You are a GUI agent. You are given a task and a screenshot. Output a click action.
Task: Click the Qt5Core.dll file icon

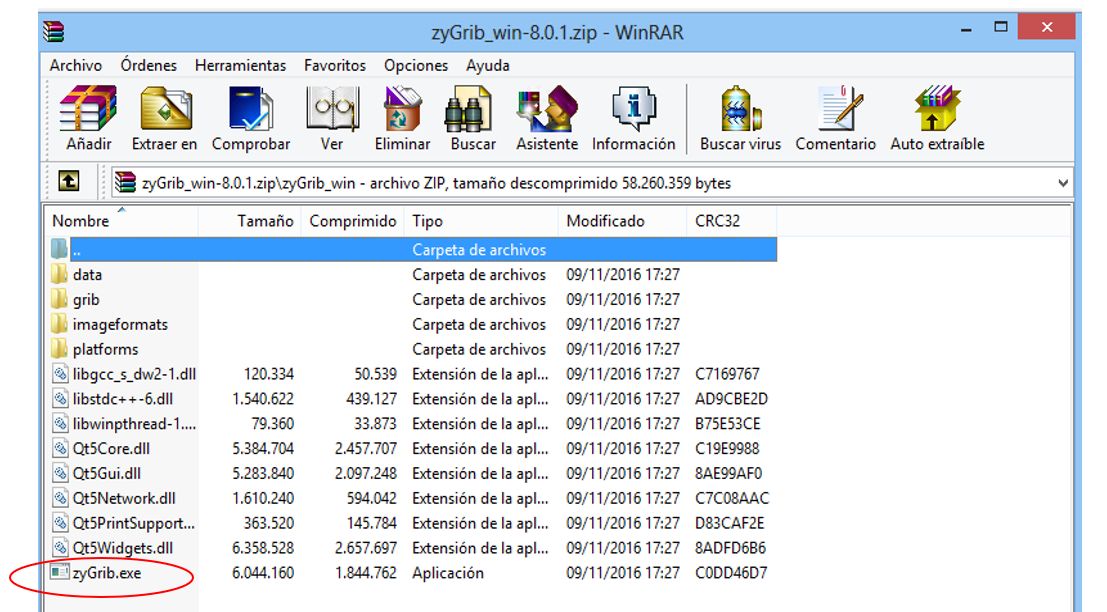[61, 448]
